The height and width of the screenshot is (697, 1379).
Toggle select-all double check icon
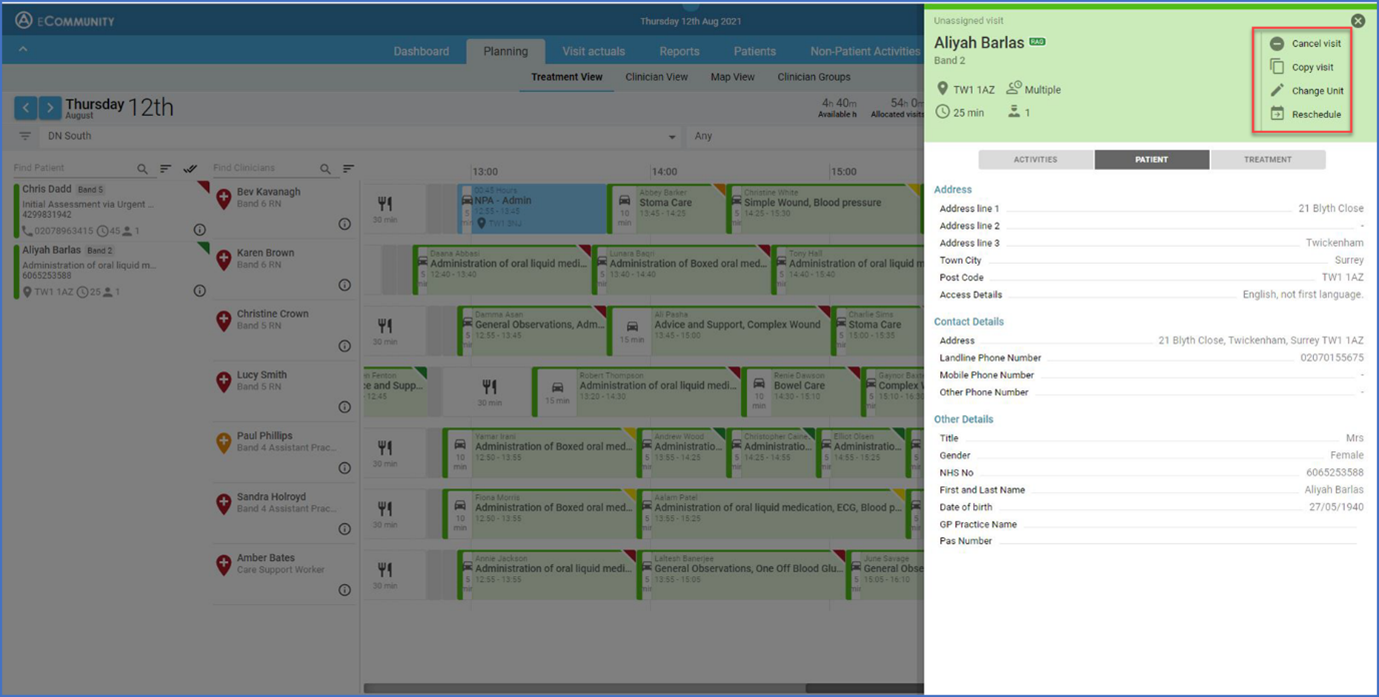click(x=190, y=169)
